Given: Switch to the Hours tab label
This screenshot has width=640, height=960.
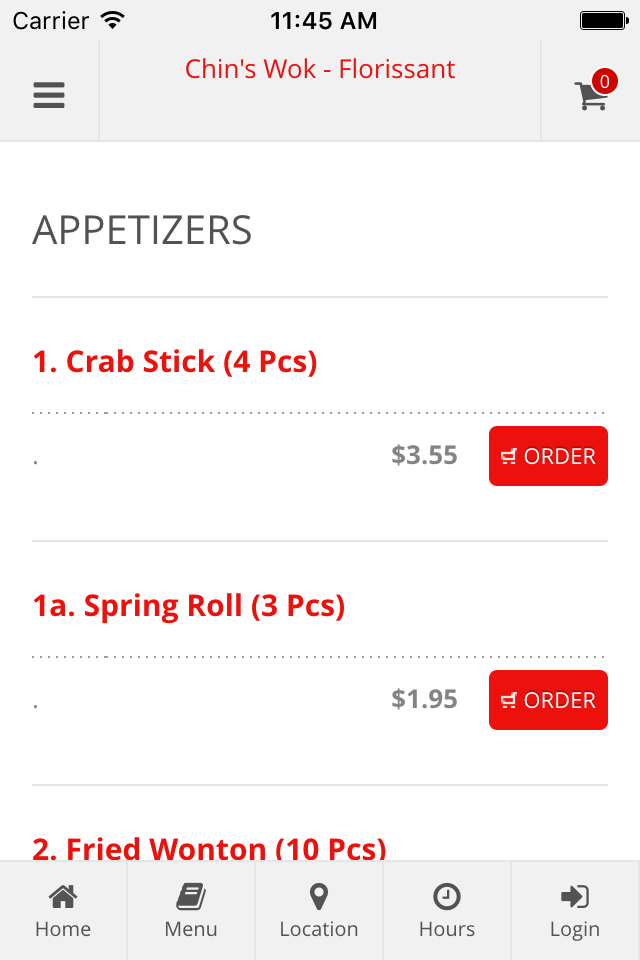Looking at the screenshot, I should (x=446, y=929).
